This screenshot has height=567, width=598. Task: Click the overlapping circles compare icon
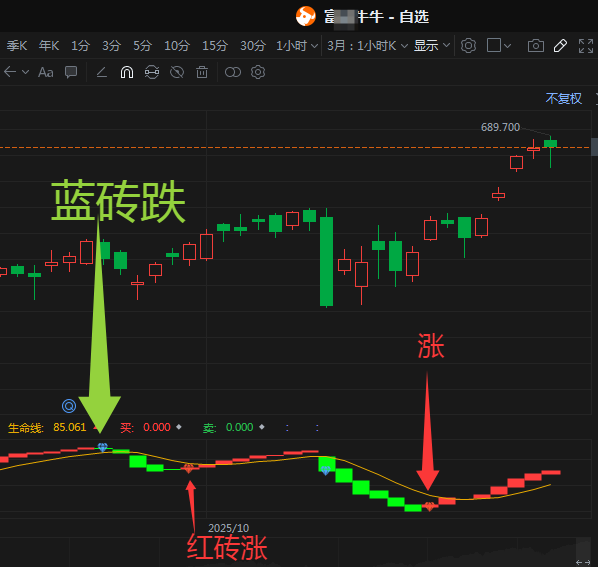coord(233,72)
